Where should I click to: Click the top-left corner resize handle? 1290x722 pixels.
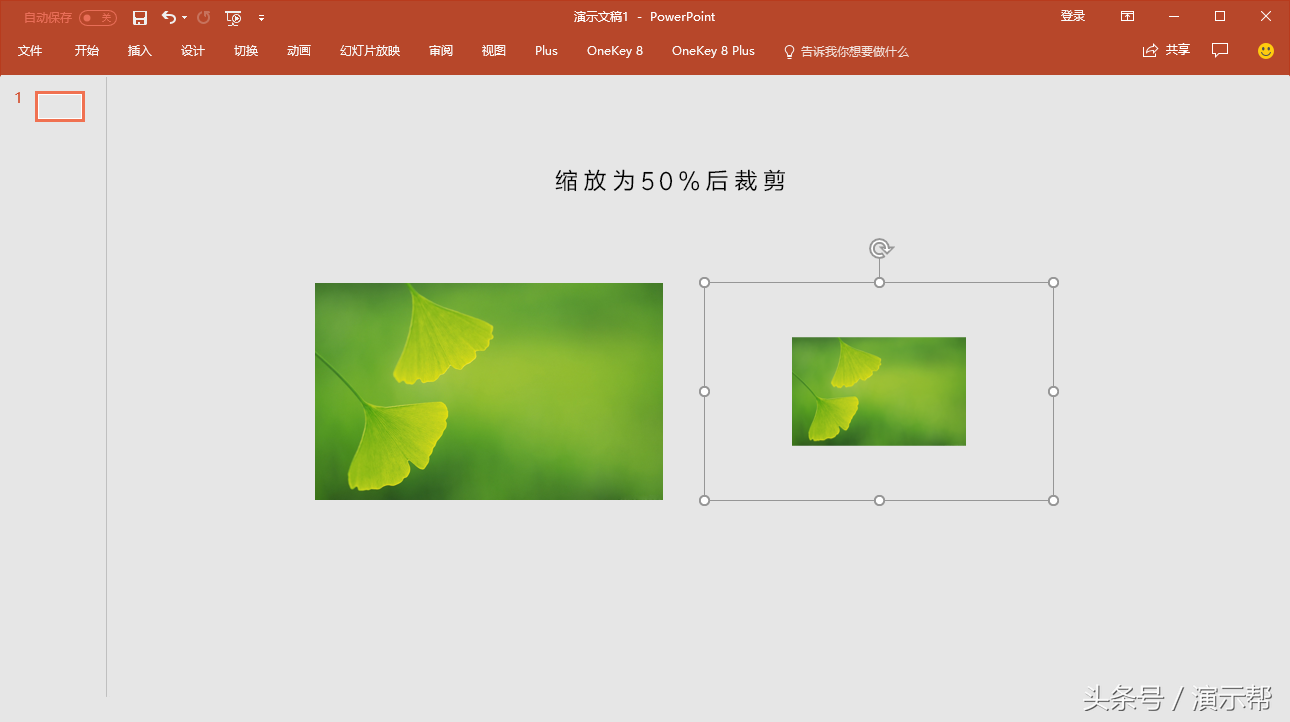[705, 283]
